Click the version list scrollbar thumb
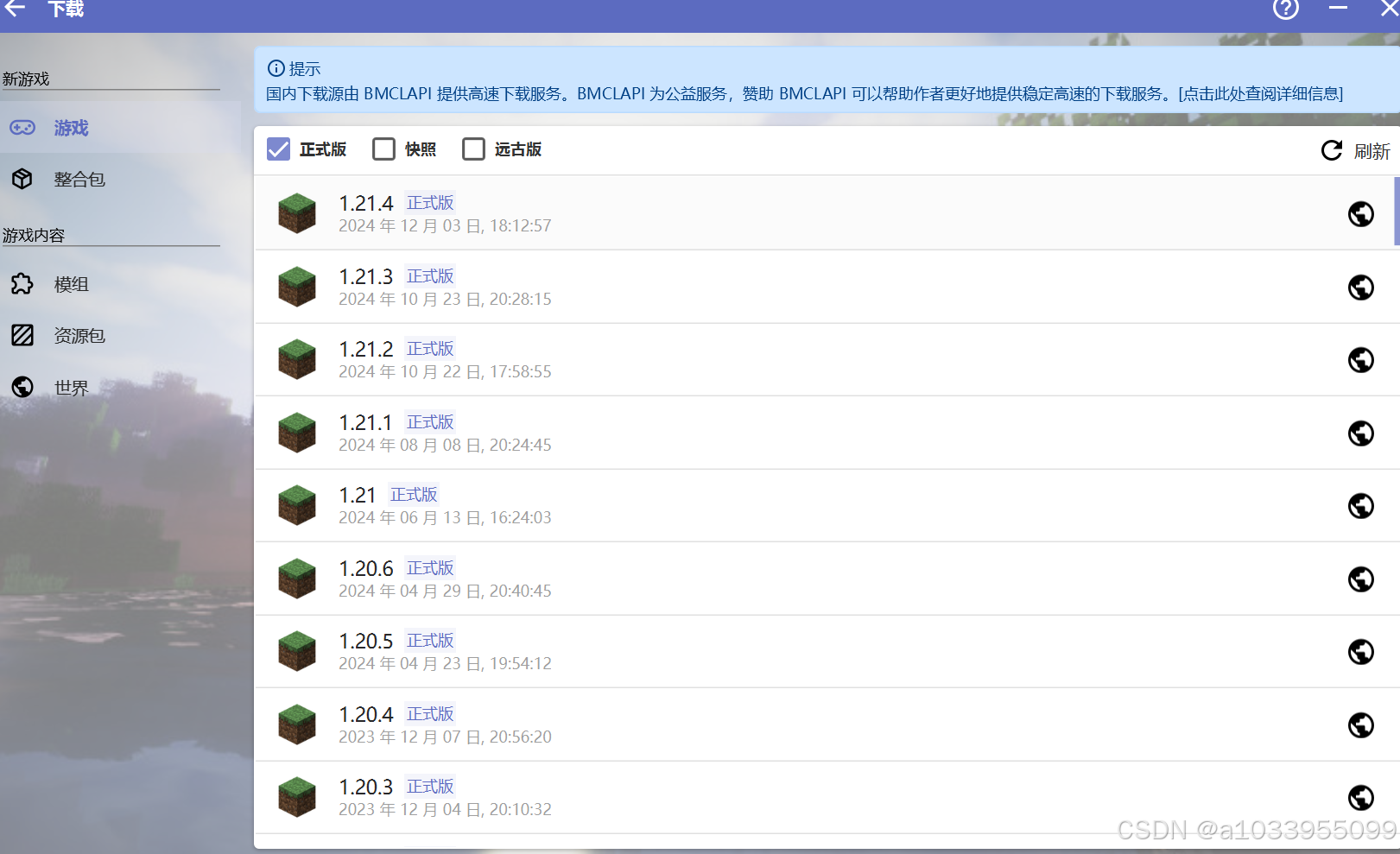The height and width of the screenshot is (854, 1400). tap(1397, 212)
